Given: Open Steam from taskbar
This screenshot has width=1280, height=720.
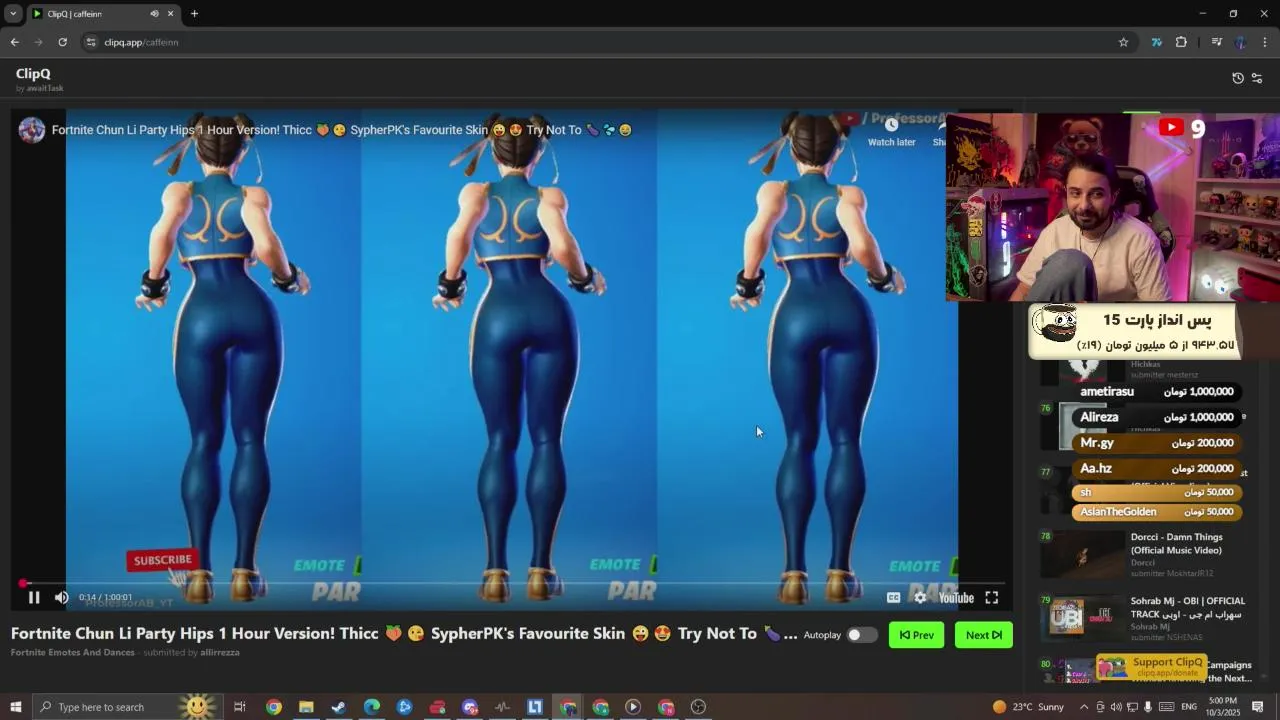Looking at the screenshot, I should (x=339, y=707).
